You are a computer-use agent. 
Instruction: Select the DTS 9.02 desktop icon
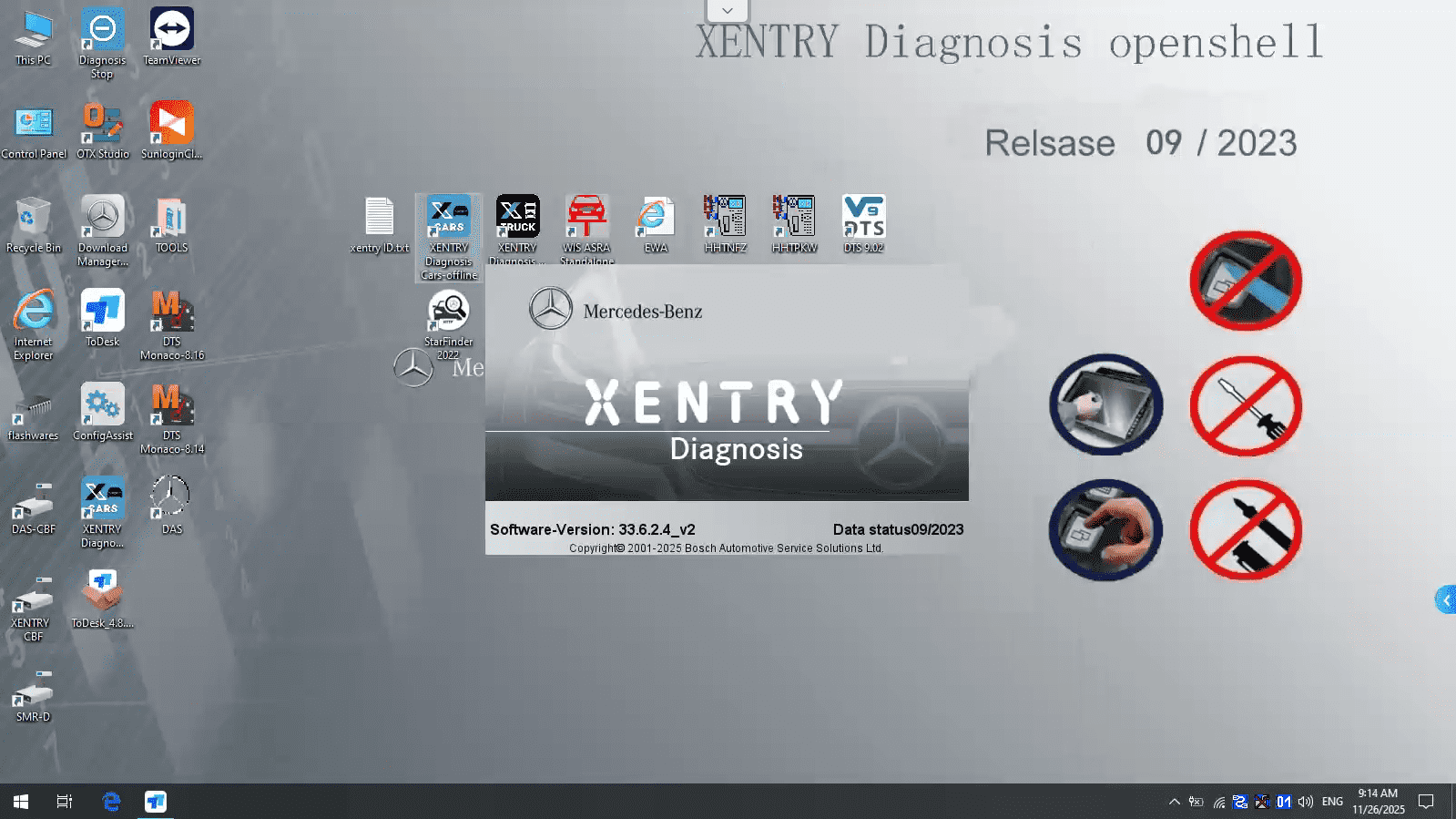(x=863, y=219)
